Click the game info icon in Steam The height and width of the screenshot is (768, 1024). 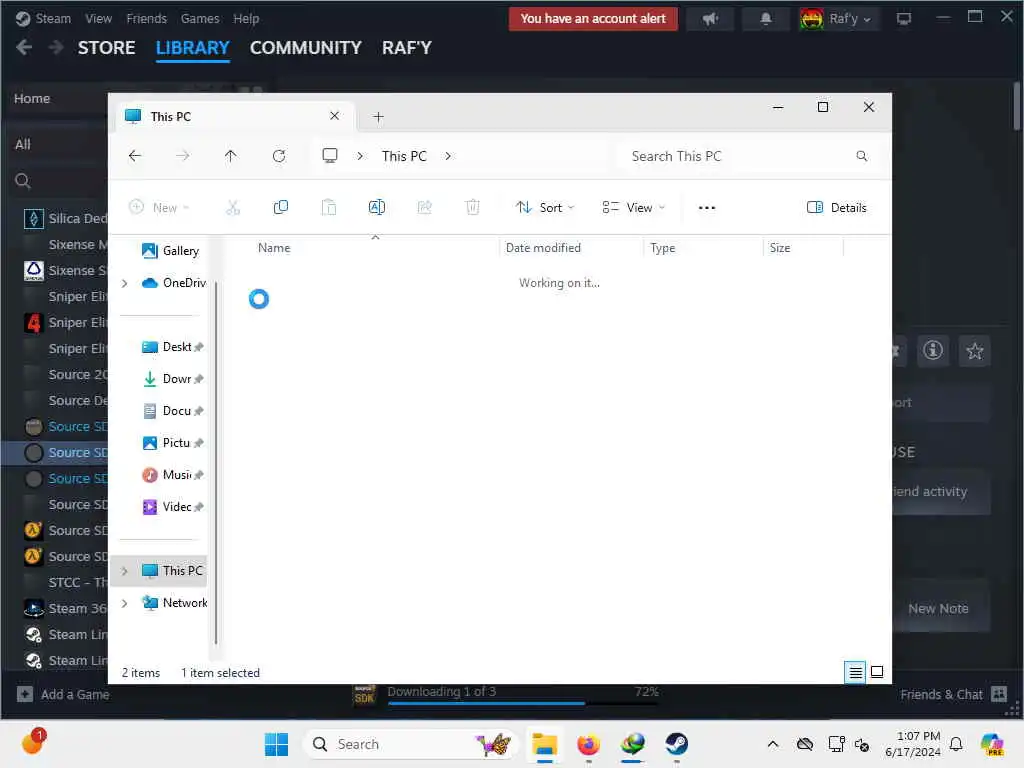(x=933, y=351)
